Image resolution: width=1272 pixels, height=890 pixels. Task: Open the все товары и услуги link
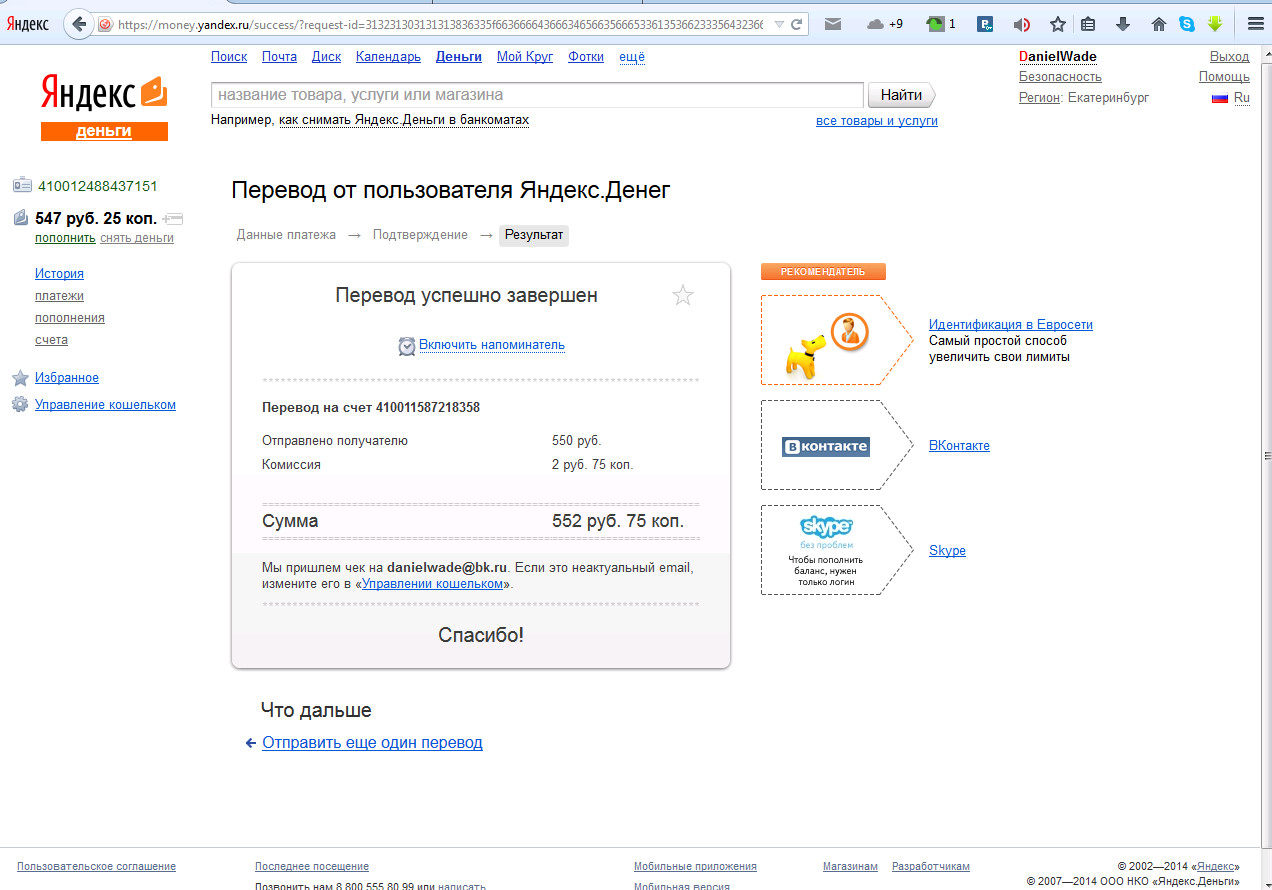tap(877, 120)
